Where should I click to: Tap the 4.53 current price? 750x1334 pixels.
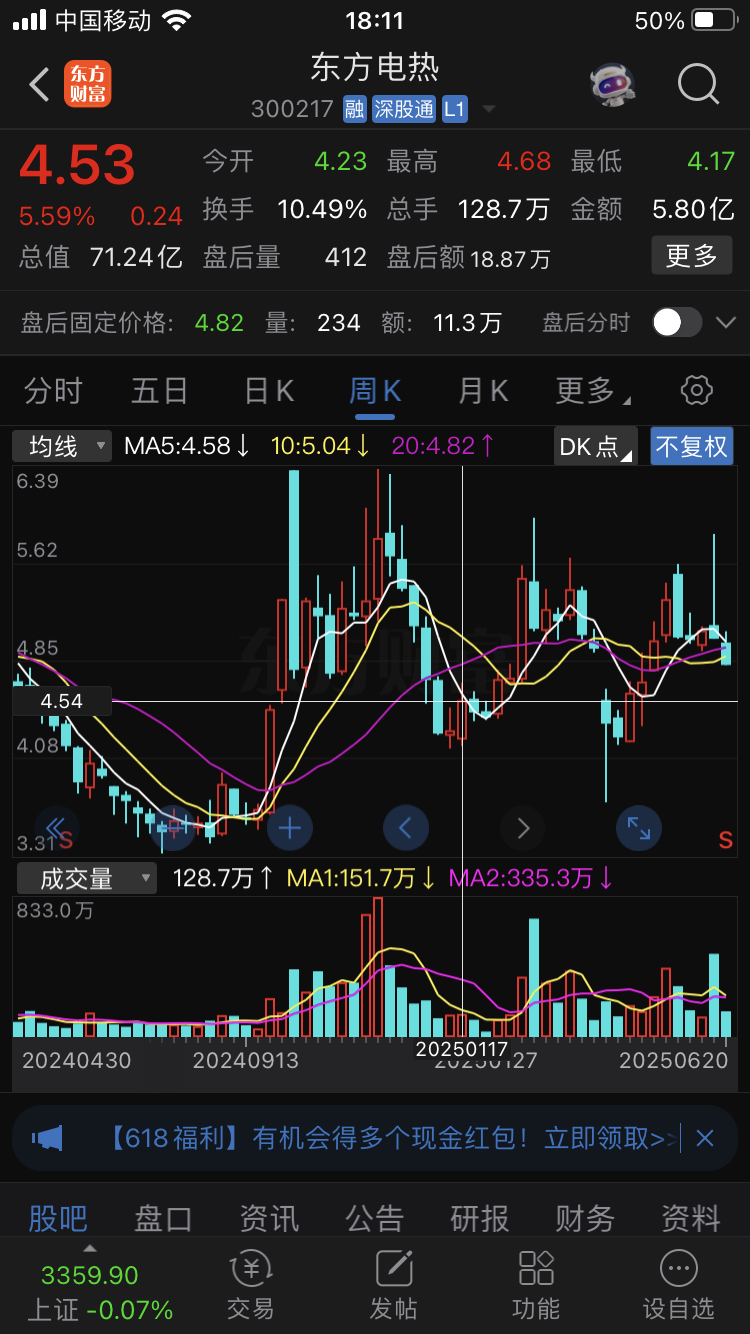(x=77, y=165)
